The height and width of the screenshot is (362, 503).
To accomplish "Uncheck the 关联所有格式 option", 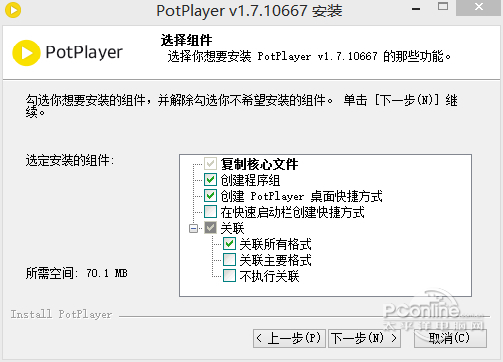I will [229, 244].
